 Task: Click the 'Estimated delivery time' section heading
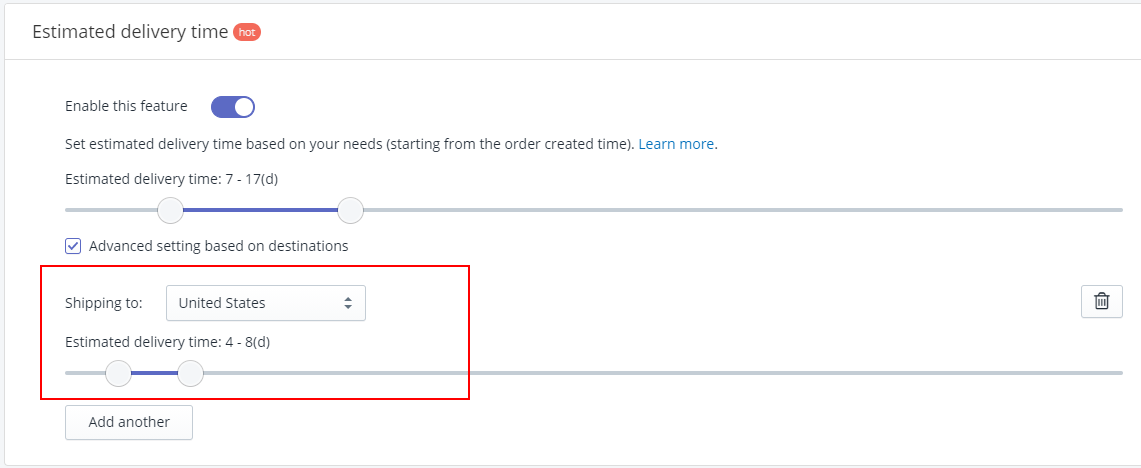coord(130,33)
